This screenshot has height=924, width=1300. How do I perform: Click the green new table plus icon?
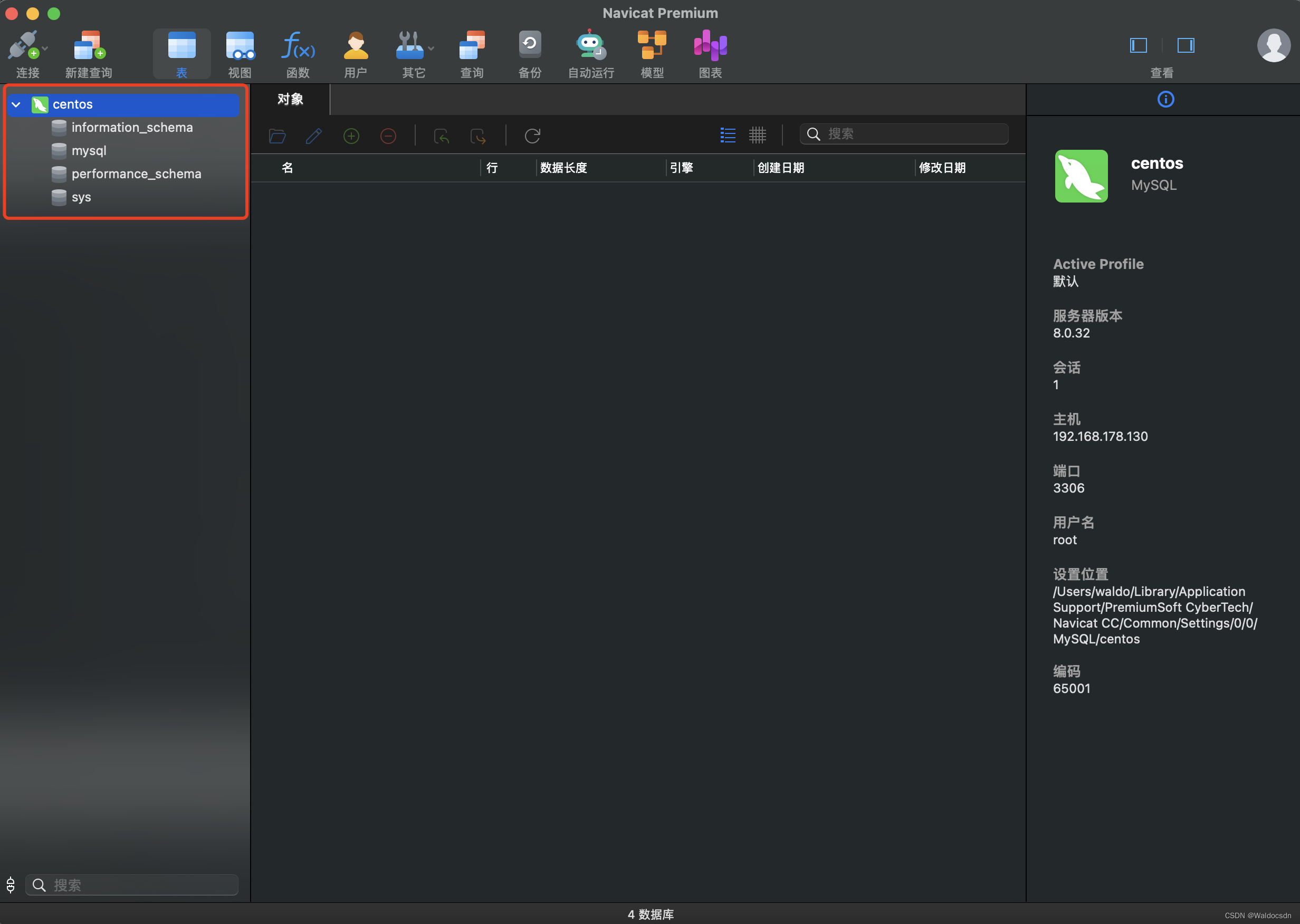pyautogui.click(x=351, y=136)
